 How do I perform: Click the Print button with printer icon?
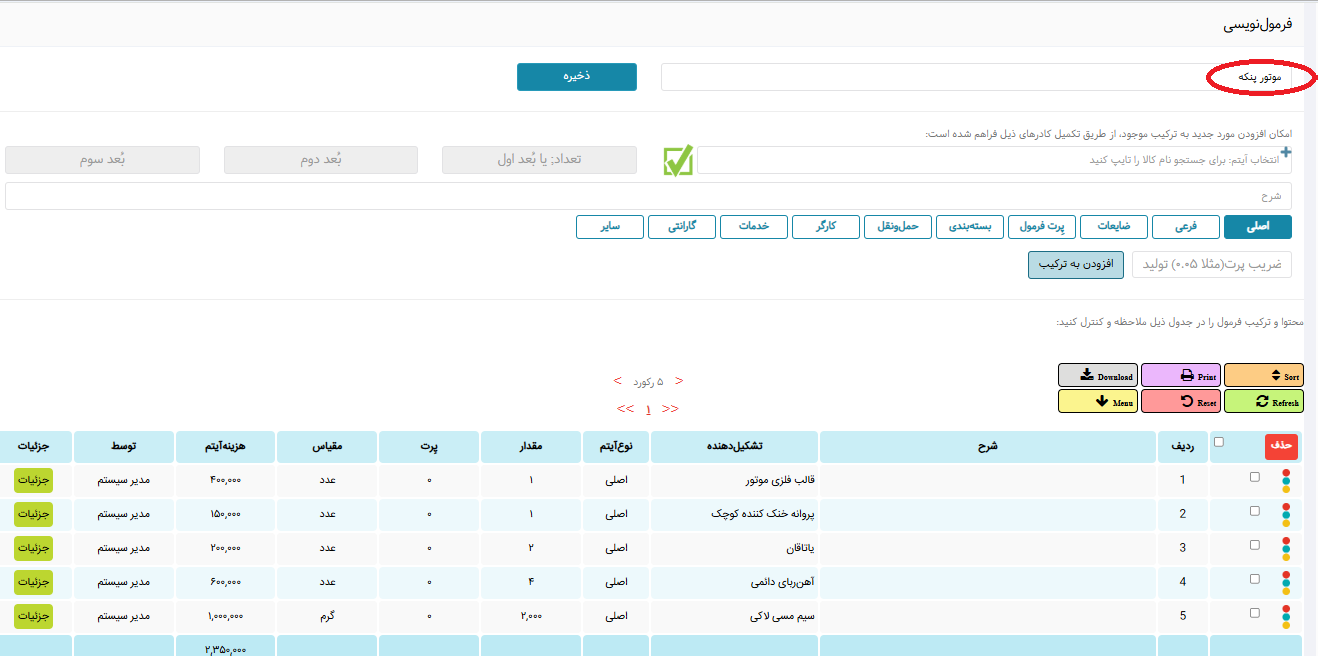click(x=1181, y=376)
